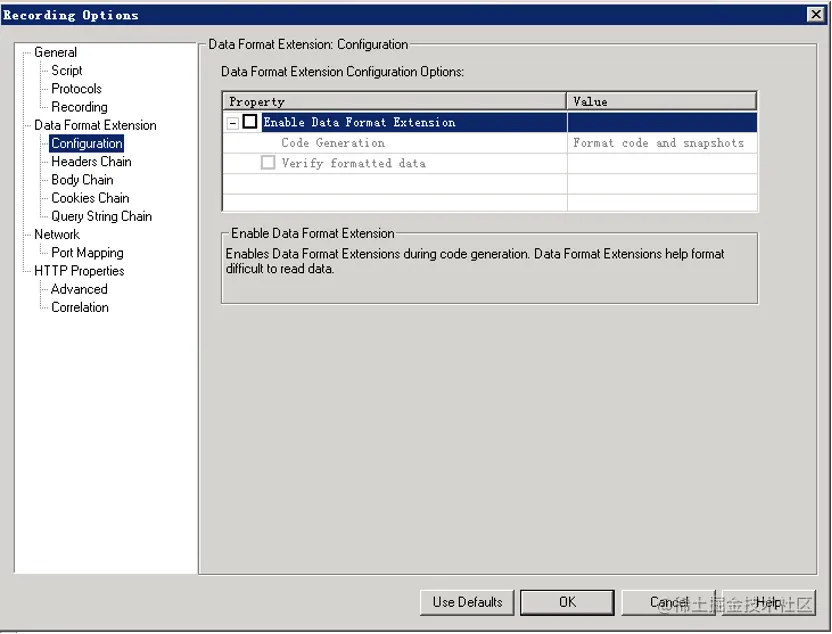Open the Advanced HTTP settings

(79, 289)
